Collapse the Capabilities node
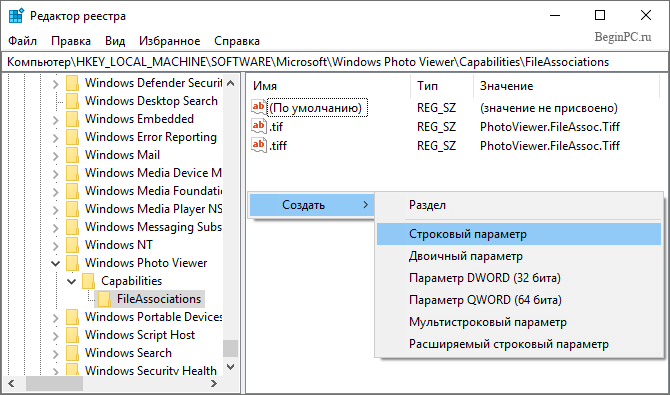Screen dimensions: 670x395 72,281
